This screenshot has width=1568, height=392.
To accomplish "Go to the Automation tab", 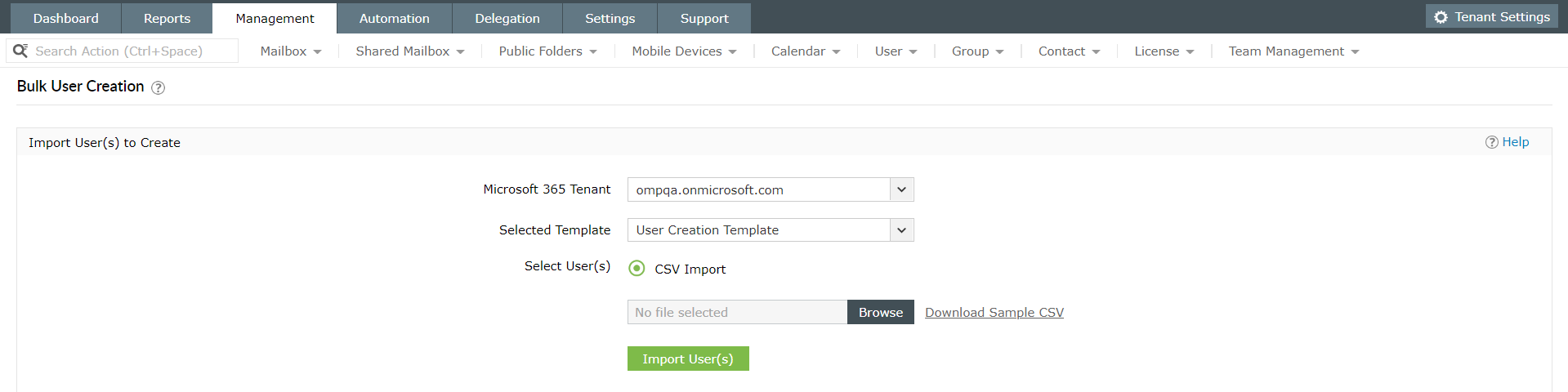I will click(394, 18).
